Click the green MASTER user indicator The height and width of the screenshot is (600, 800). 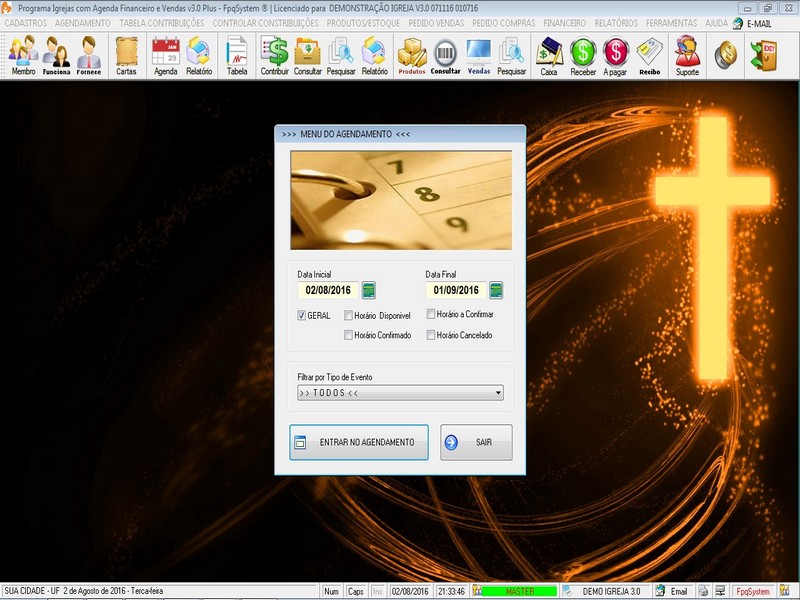[x=519, y=591]
